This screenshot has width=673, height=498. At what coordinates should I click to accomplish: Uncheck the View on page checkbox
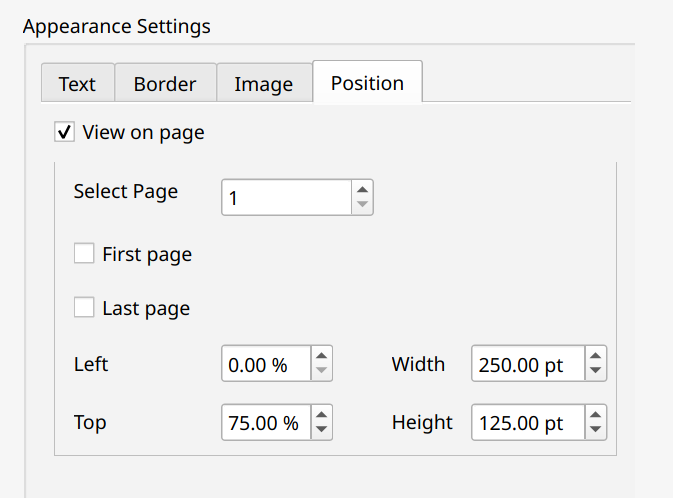pos(64,132)
